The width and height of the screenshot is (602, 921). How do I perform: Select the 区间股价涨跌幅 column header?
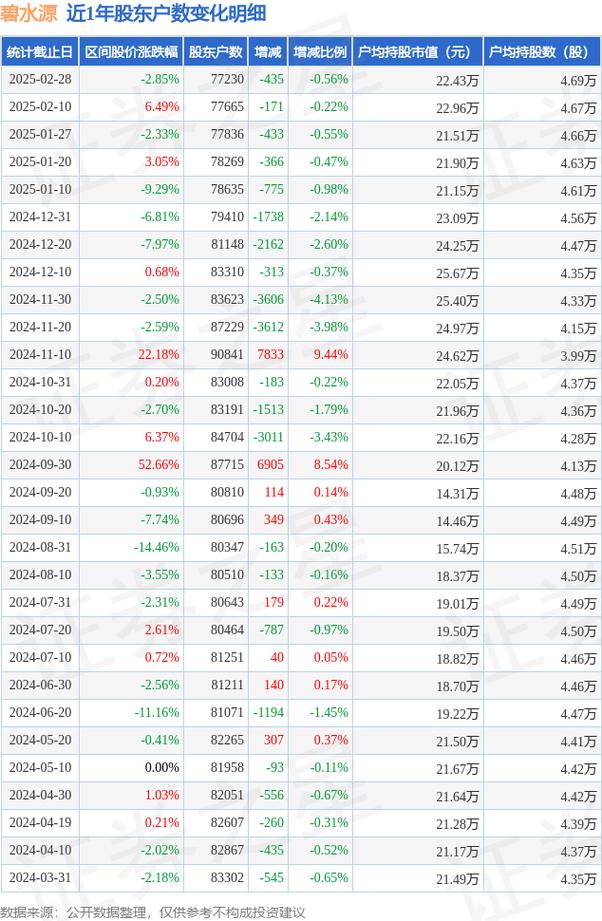coord(131,52)
